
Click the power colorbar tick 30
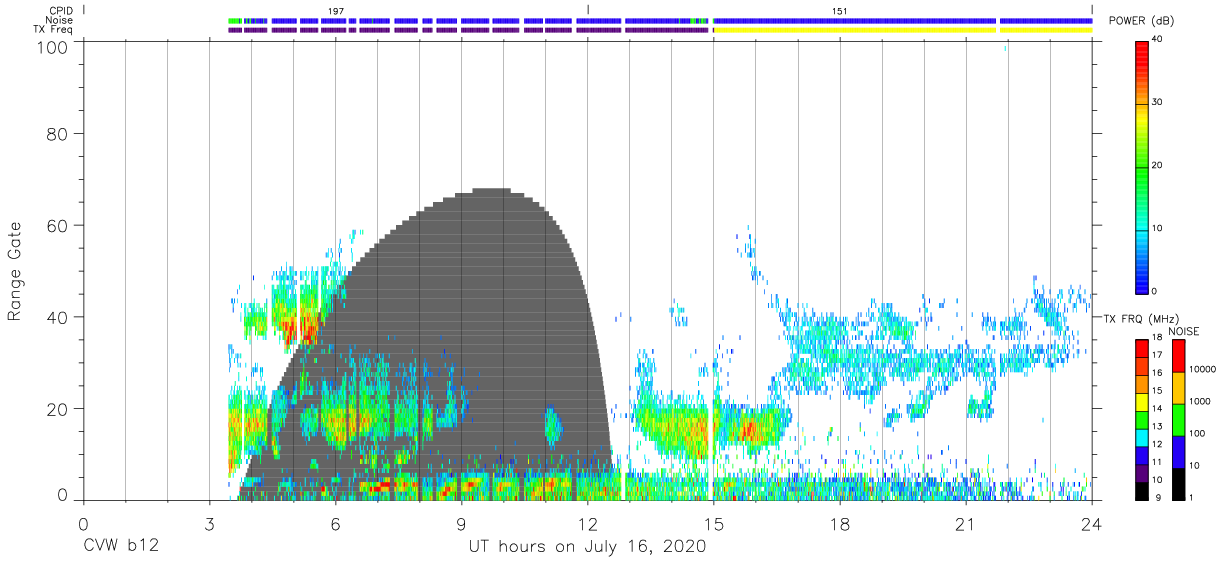point(1157,102)
